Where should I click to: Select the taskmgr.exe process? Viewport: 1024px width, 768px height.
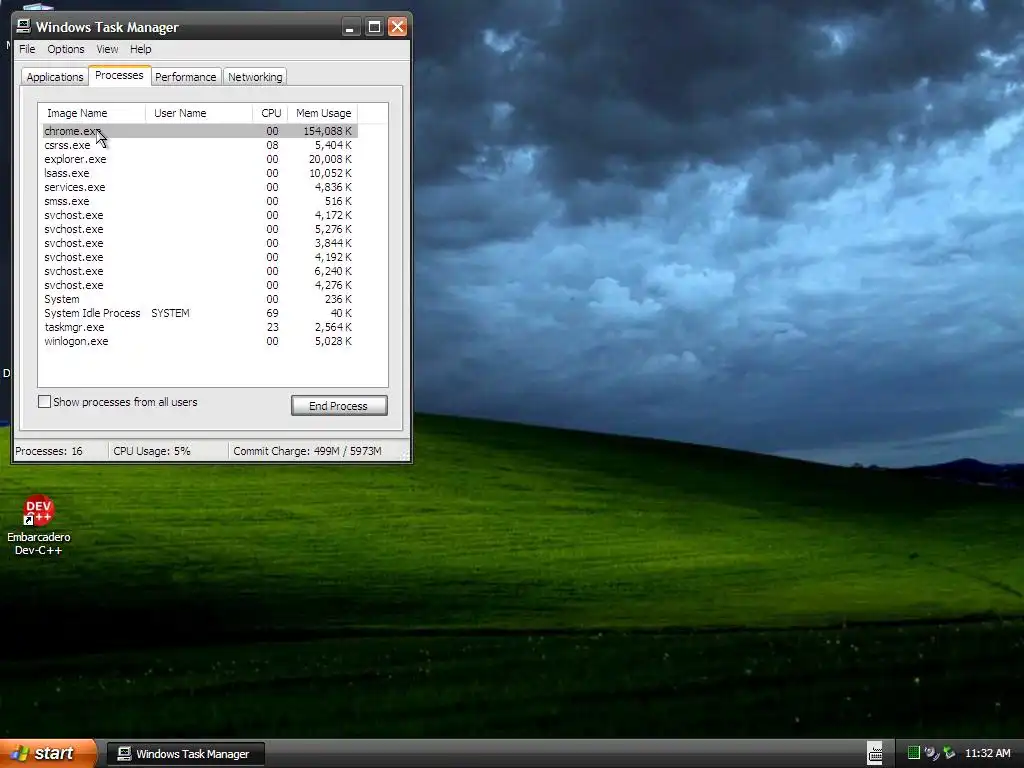pyautogui.click(x=200, y=327)
